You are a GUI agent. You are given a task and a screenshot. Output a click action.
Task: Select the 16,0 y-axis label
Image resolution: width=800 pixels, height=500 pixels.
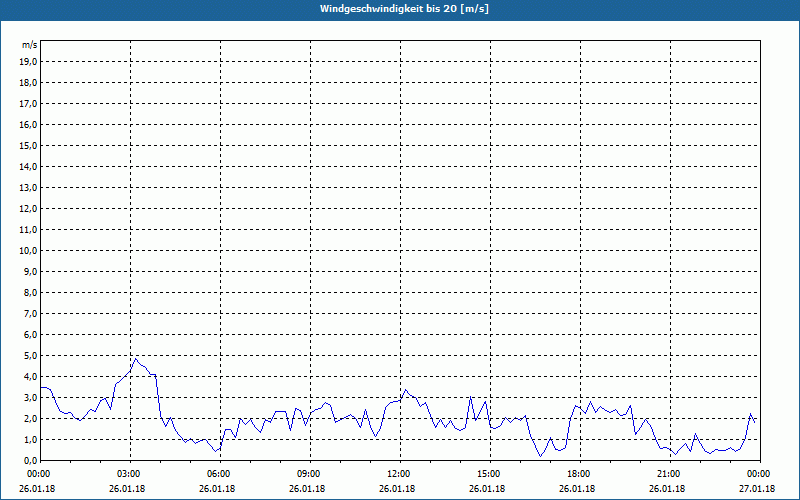(x=29, y=124)
